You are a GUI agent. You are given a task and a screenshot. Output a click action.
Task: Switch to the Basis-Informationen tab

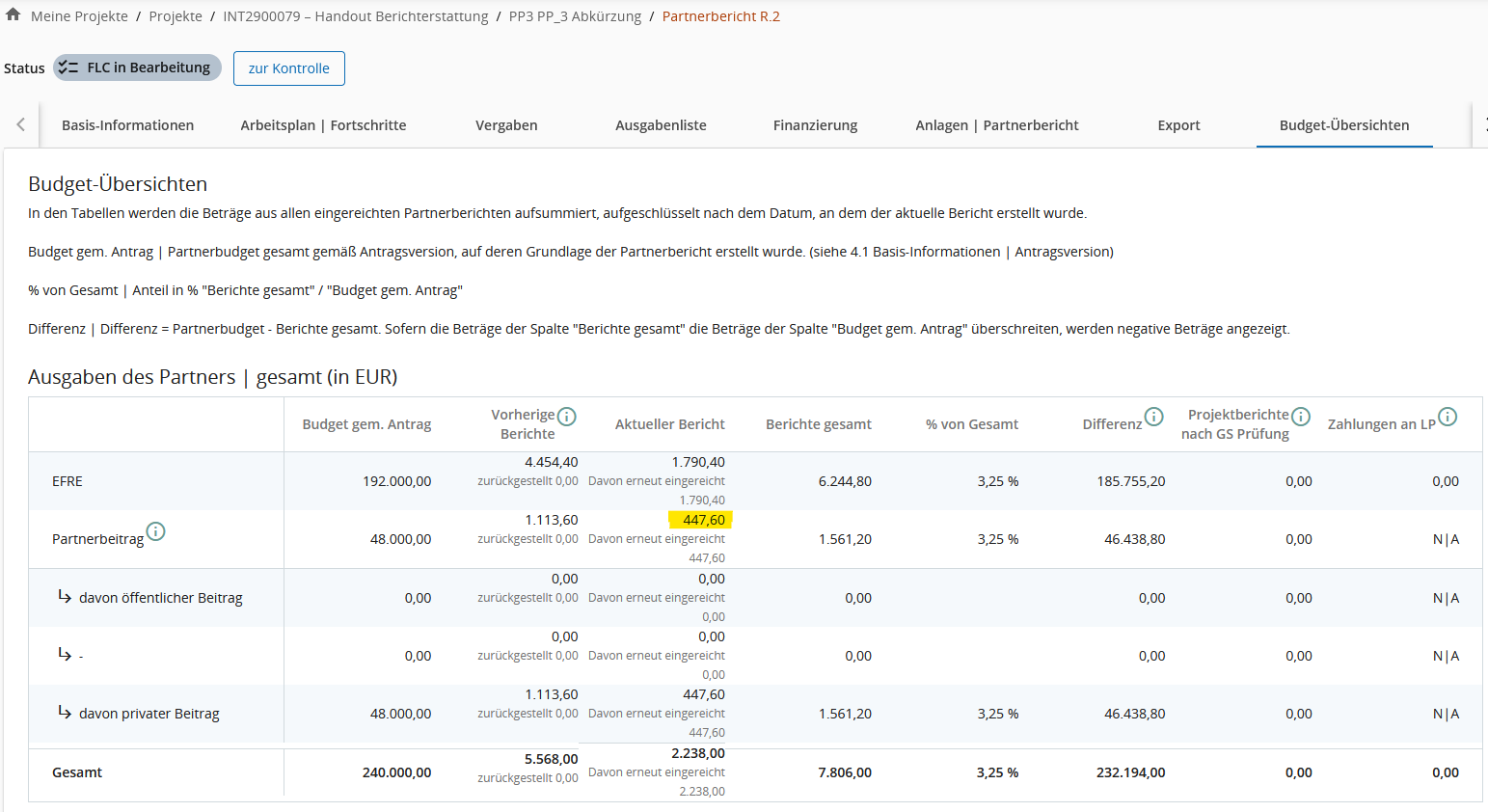pyautogui.click(x=127, y=125)
